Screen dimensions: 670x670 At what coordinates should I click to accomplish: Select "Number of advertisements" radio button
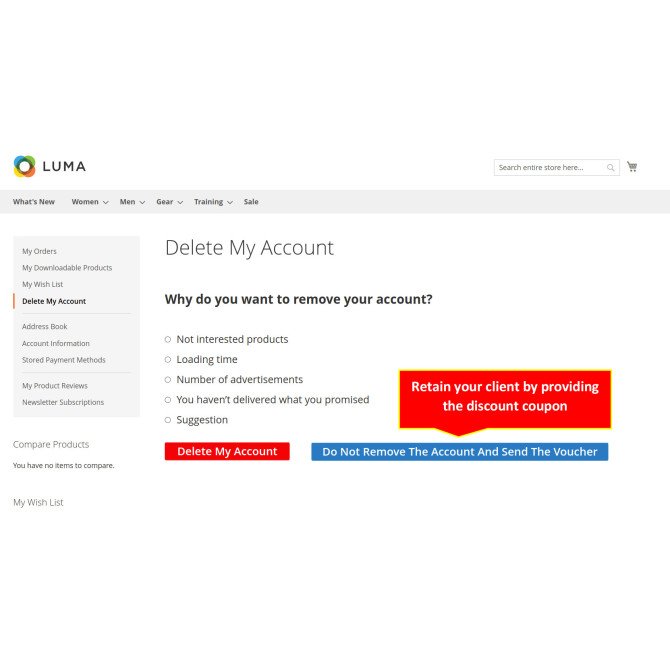(168, 379)
